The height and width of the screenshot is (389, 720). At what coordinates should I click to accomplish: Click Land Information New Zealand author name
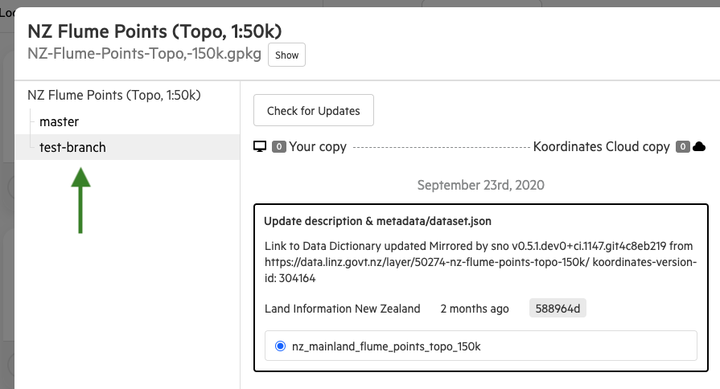click(342, 309)
